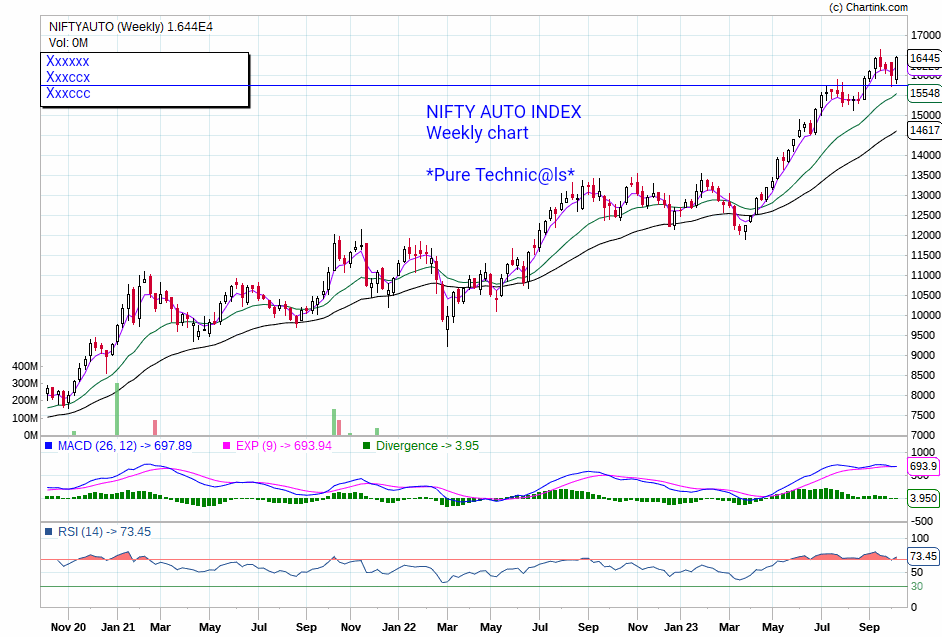Click the Weekly chart annotation text
Screen dimensions: 942x637
coord(477,133)
